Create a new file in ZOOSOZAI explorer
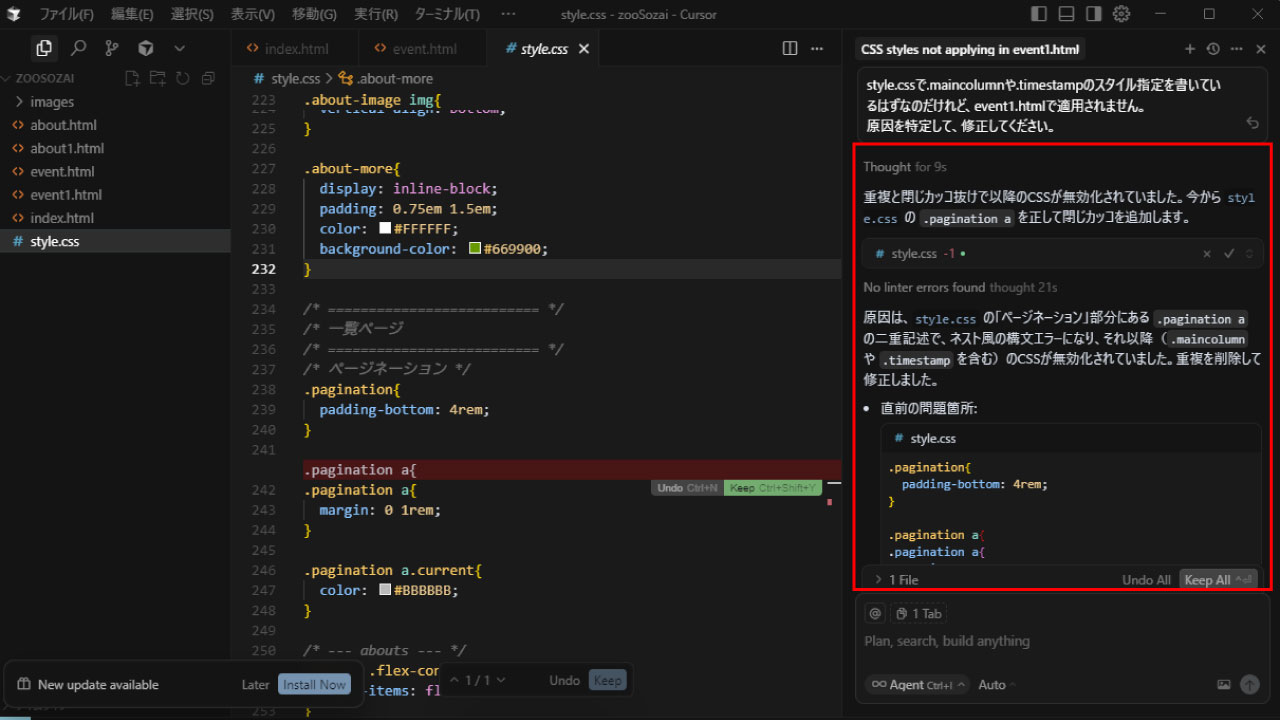This screenshot has width=1280, height=720. 132,78
